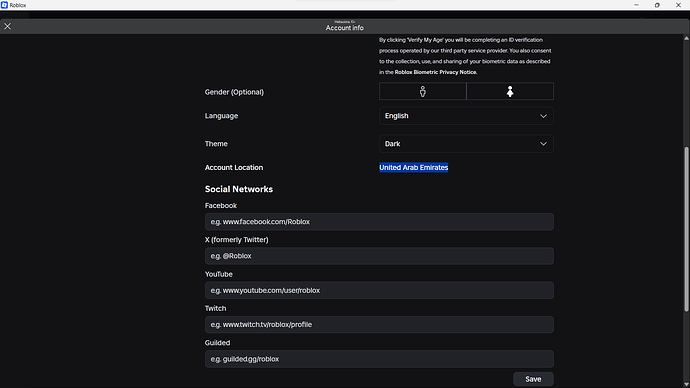Click the scrollbar up arrow
690x388 pixels.
(x=686, y=38)
